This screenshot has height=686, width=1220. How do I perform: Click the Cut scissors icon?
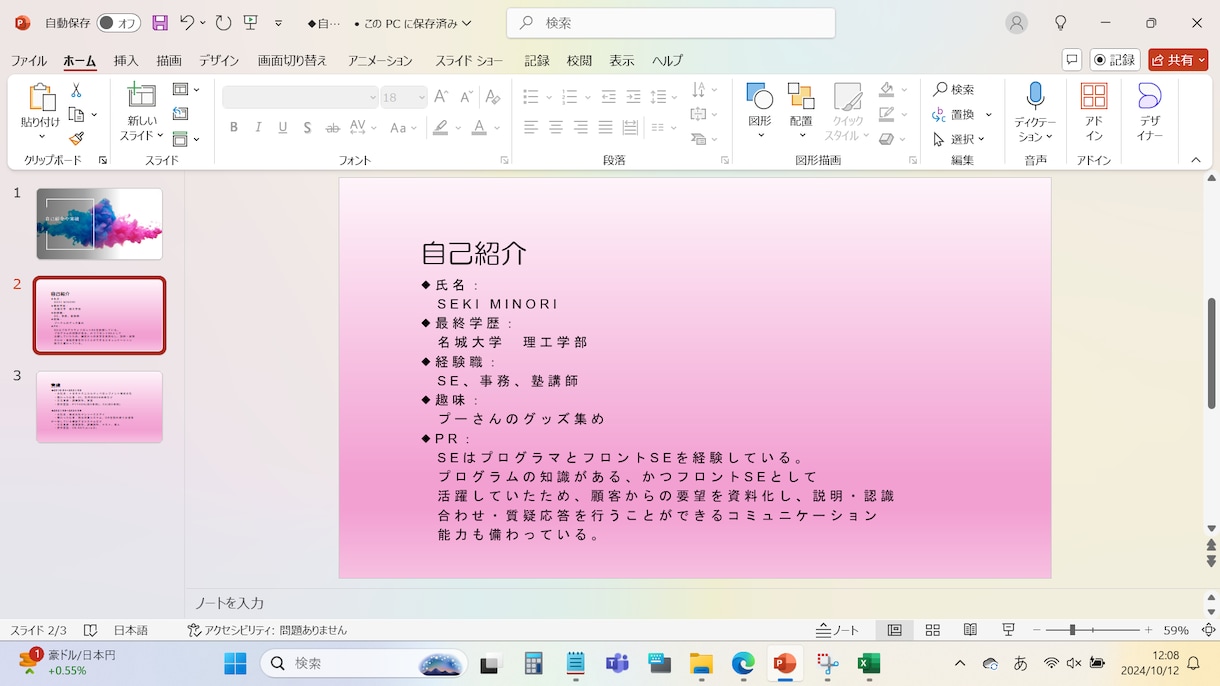(x=76, y=91)
